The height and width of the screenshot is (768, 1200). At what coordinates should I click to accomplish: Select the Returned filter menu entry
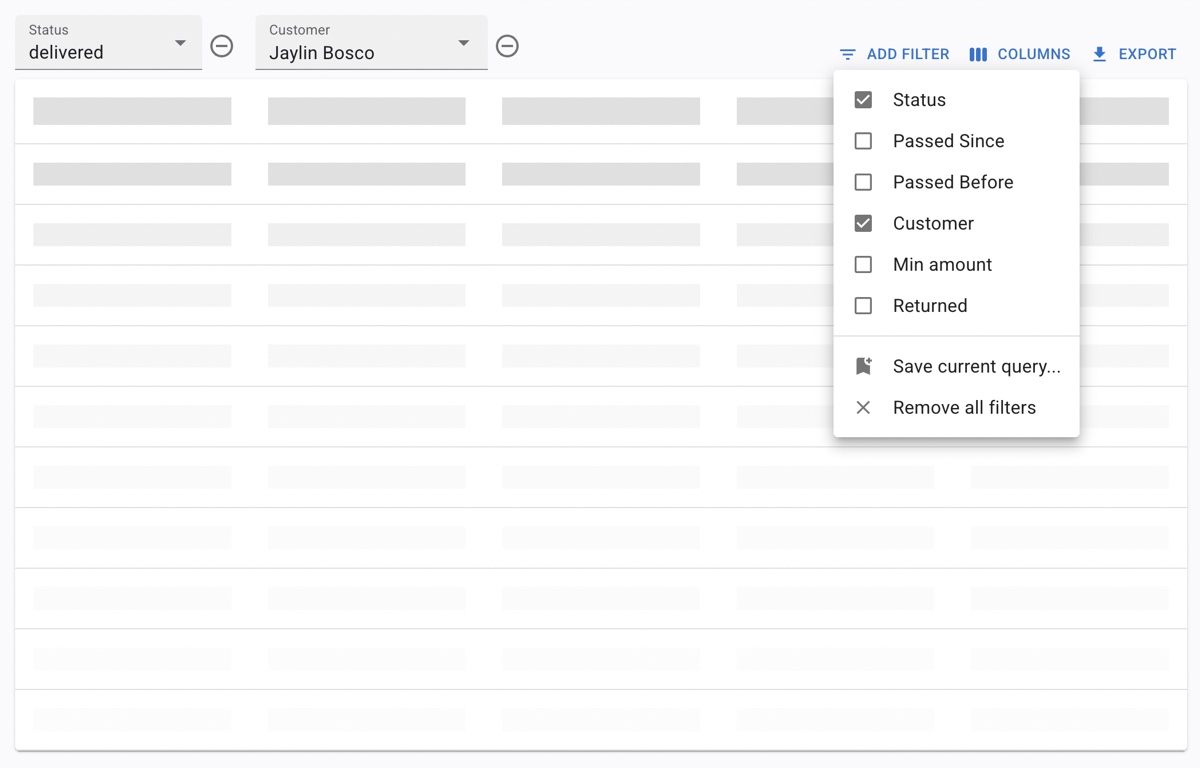pos(930,306)
